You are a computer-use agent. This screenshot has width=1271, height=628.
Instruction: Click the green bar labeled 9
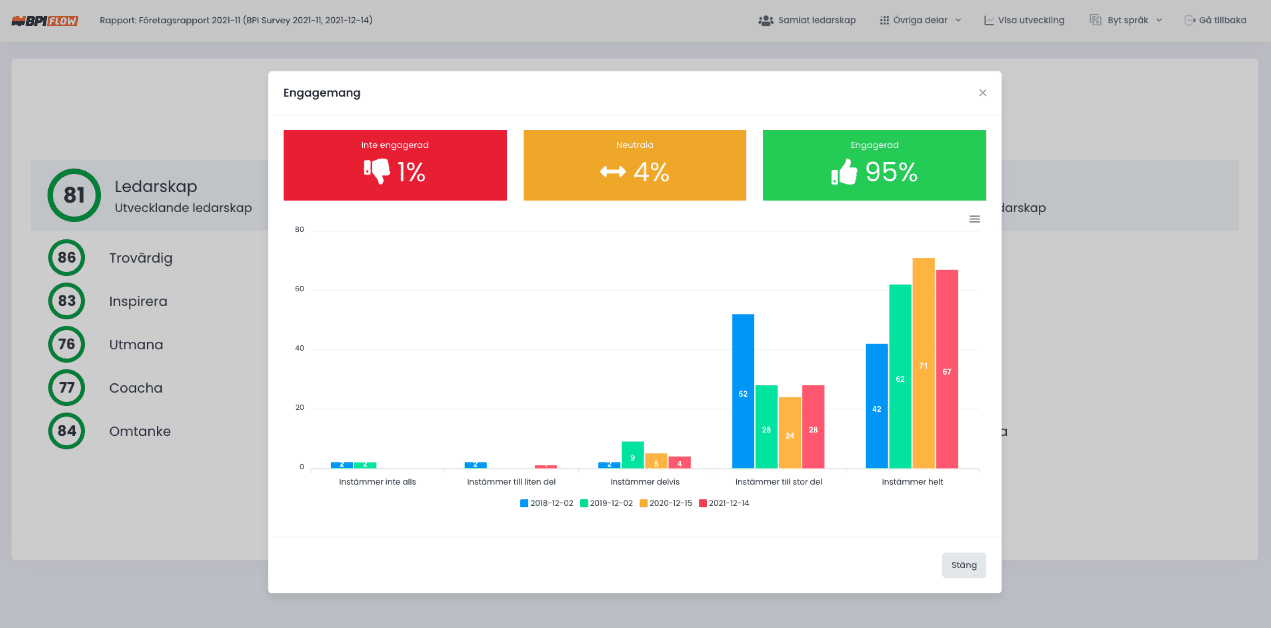[x=632, y=455]
